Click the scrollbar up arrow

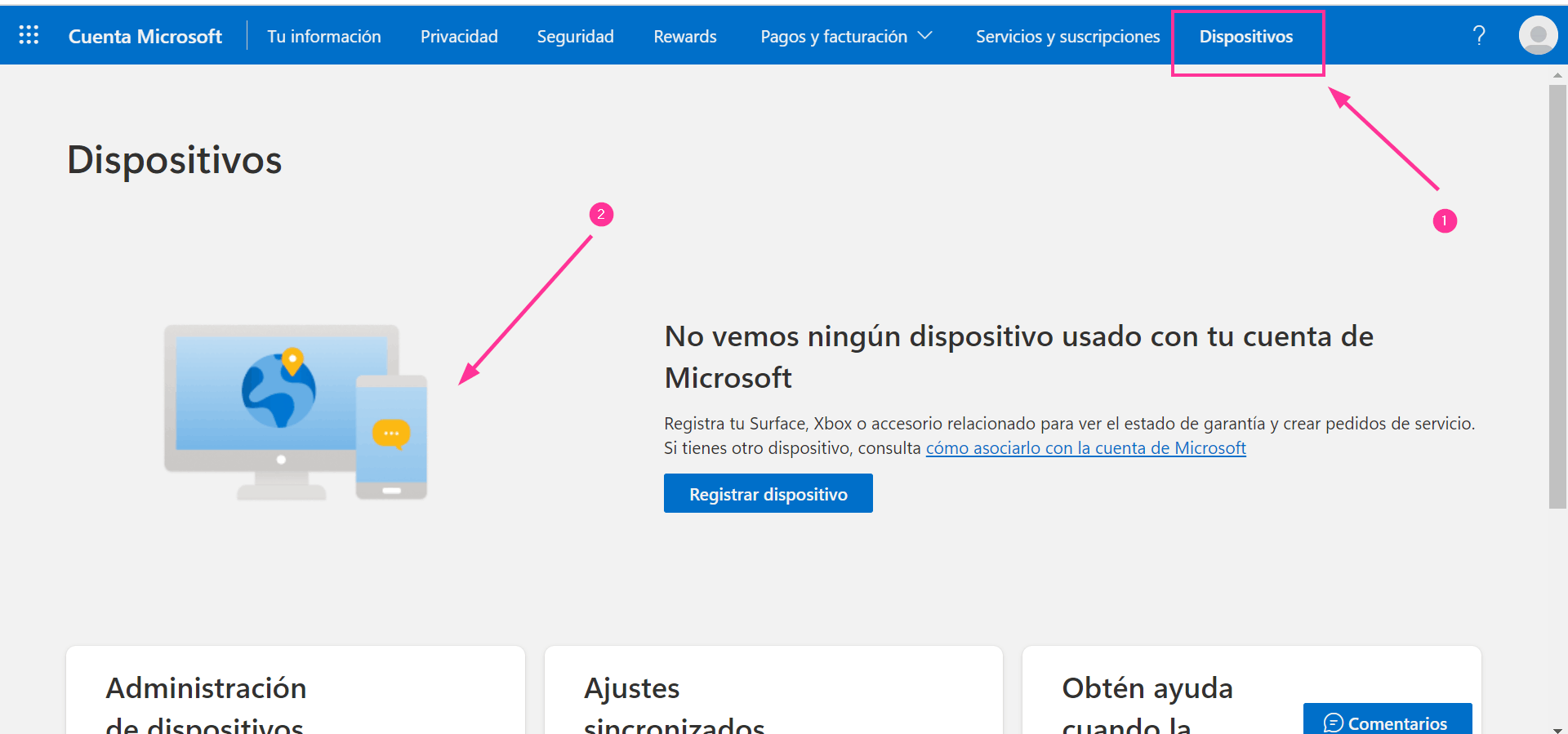[1557, 74]
